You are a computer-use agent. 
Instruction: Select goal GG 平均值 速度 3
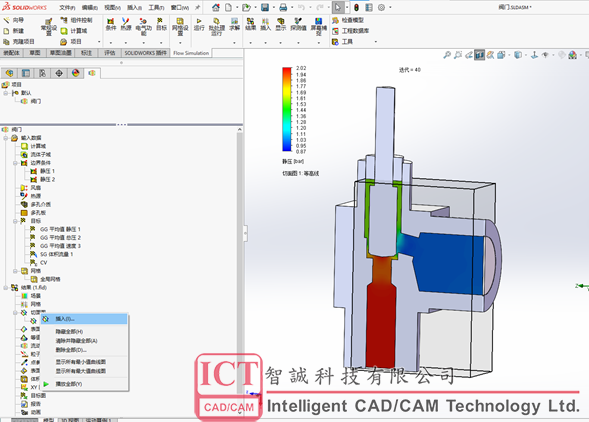pyautogui.click(x=56, y=246)
